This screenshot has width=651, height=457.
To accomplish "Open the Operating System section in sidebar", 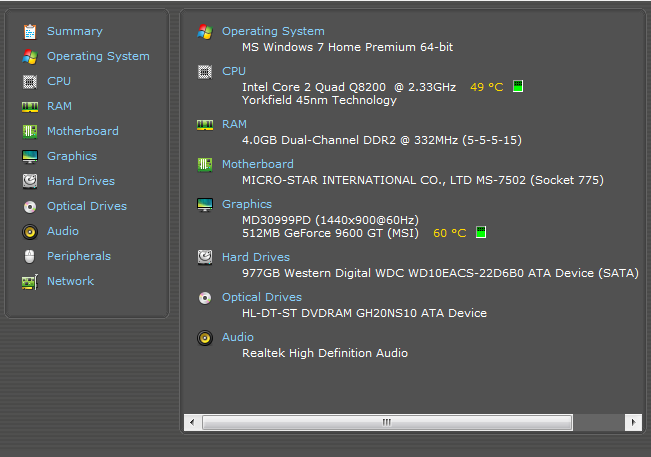I will coord(98,56).
